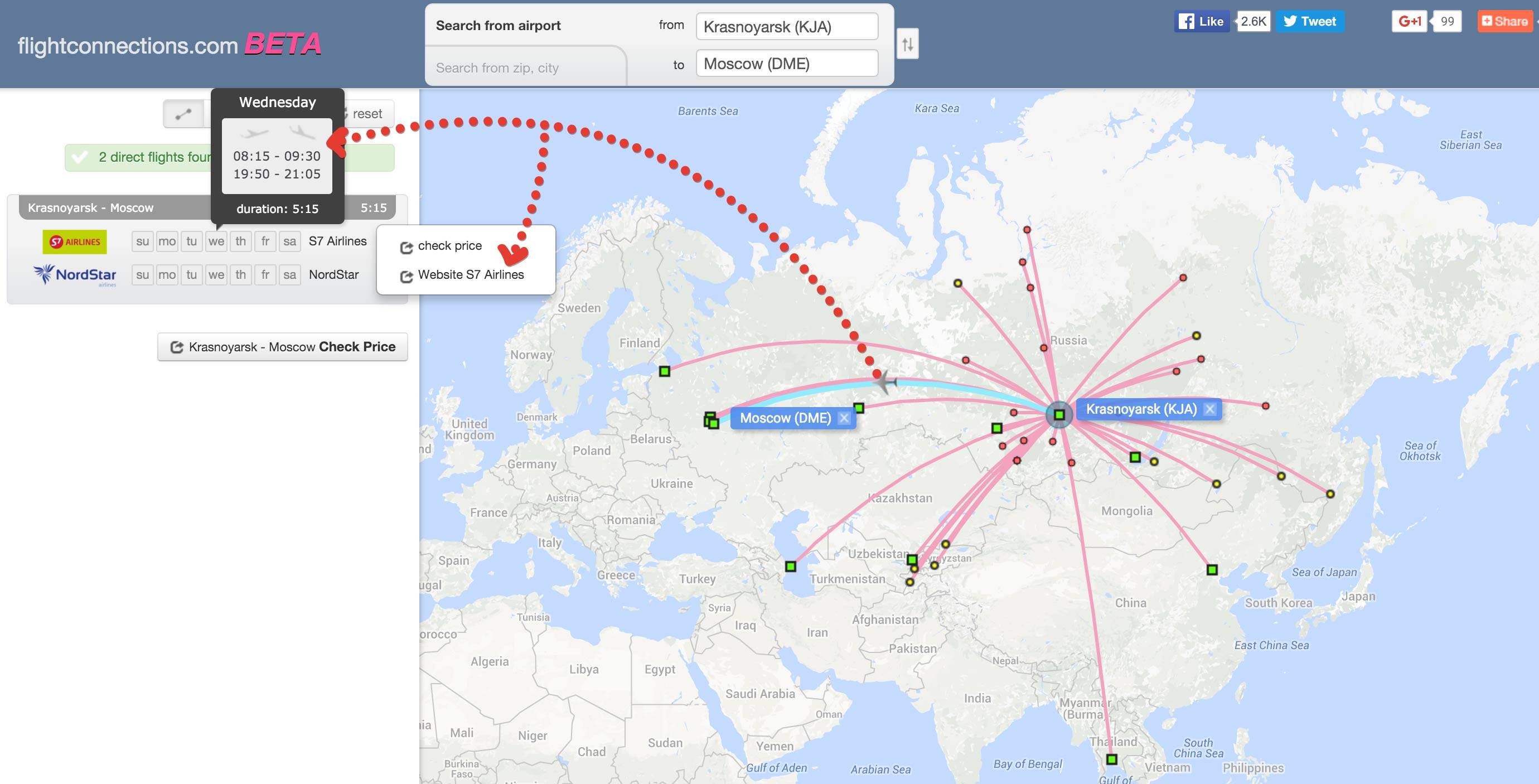Close the Moscow DME map label
This screenshot has width=1539, height=784.
(847, 417)
